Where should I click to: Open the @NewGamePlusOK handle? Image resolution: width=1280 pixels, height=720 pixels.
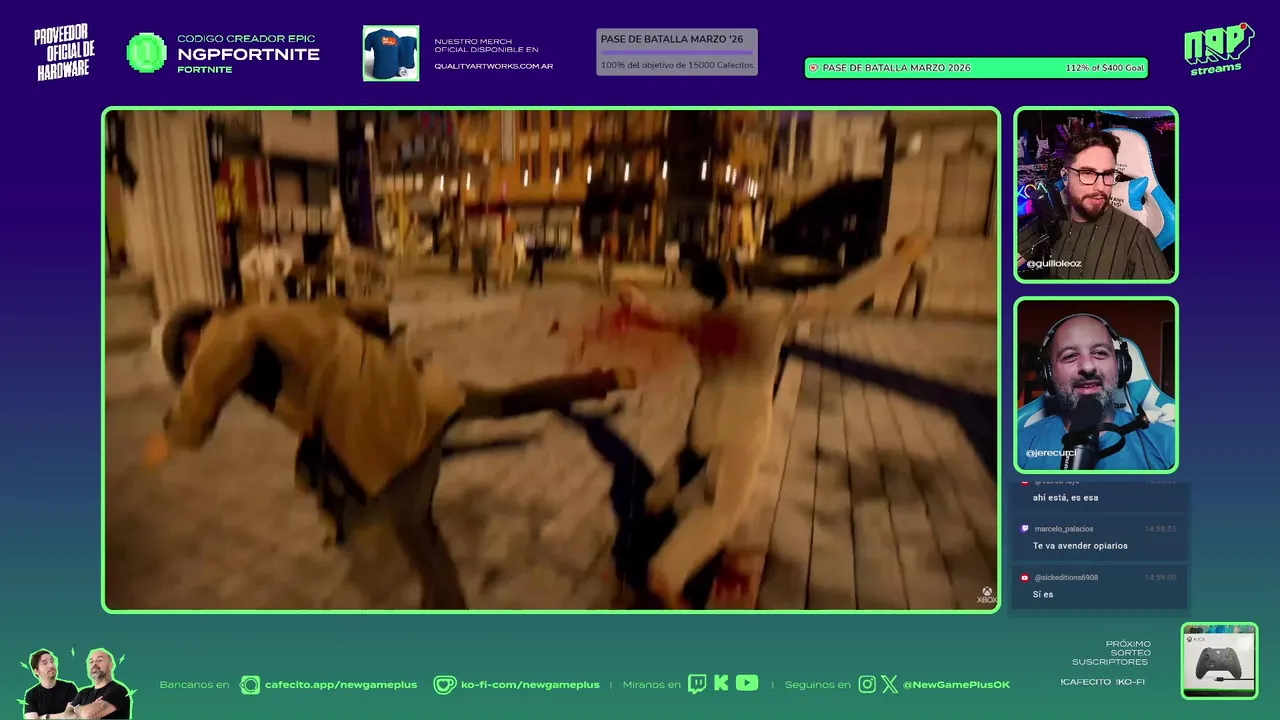pos(956,685)
